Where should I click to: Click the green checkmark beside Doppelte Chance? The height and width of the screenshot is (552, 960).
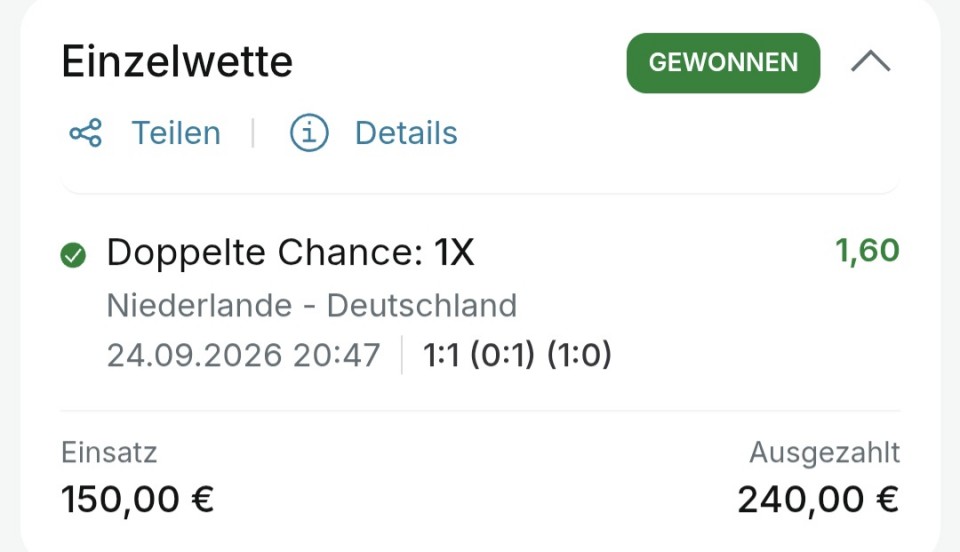(x=73, y=255)
